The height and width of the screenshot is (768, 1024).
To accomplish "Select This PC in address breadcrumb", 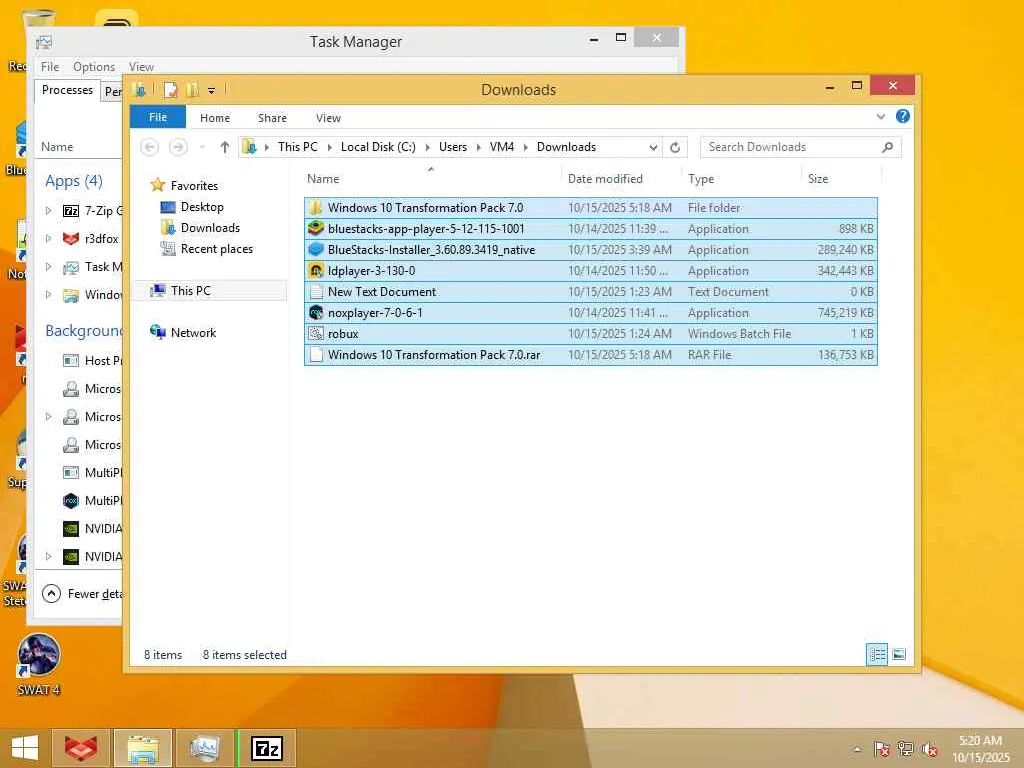I will pos(298,147).
